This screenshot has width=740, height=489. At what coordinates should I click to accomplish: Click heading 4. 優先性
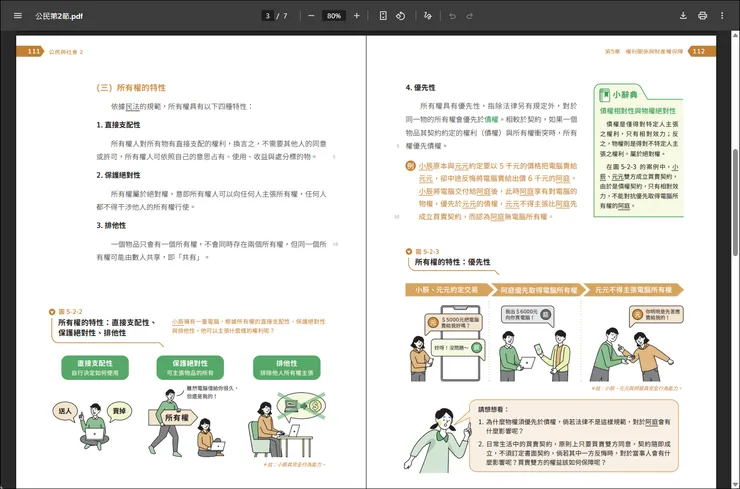coord(420,87)
